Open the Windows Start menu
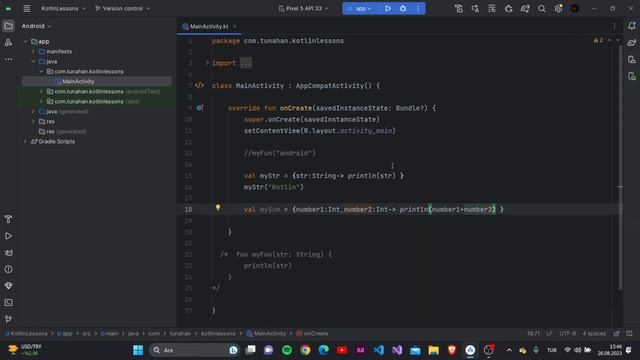This screenshot has width=640, height=360. click(x=138, y=350)
